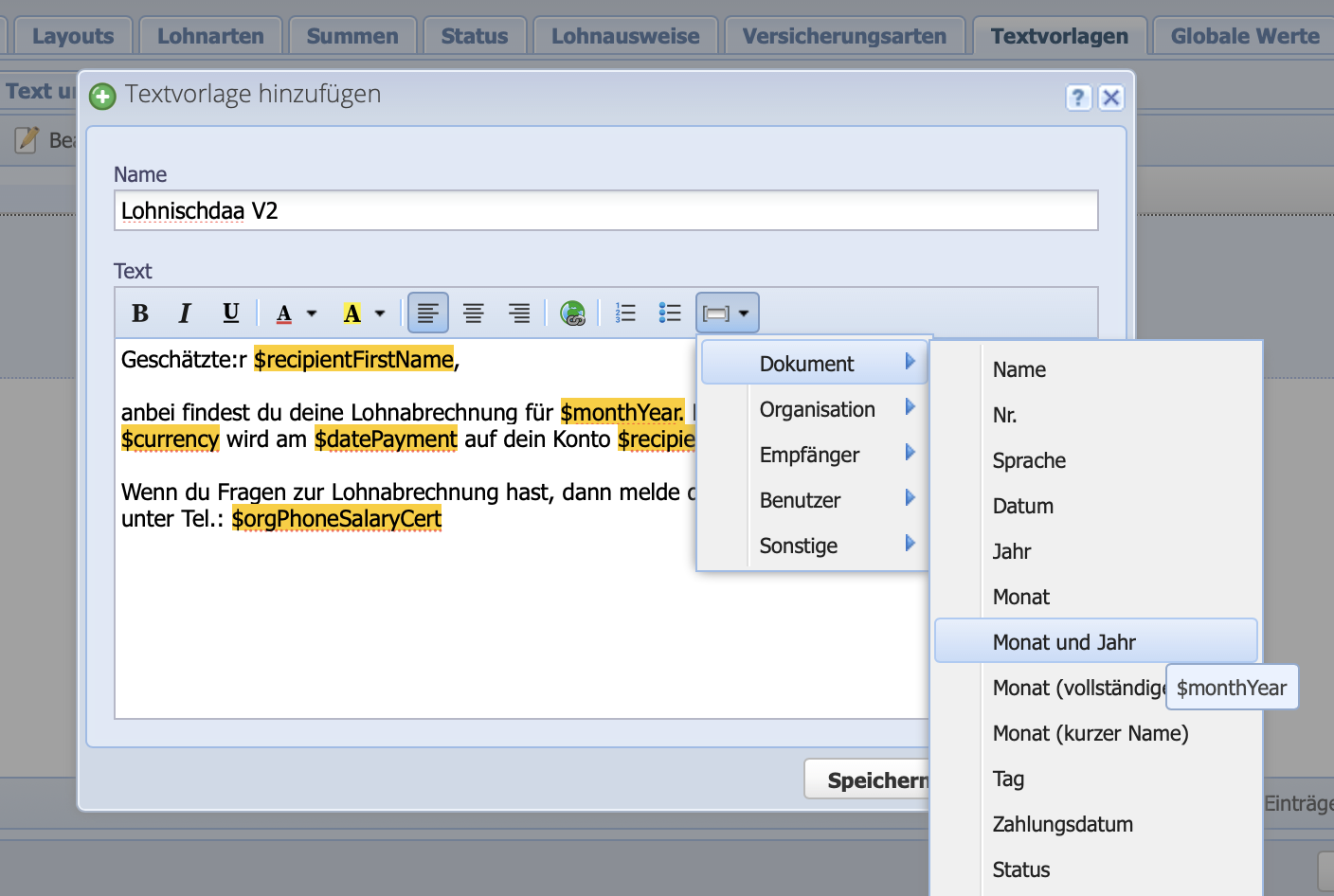This screenshot has width=1334, height=896.
Task: Choose Zahlungsdatum from the placeholder list
Action: pos(1062,824)
